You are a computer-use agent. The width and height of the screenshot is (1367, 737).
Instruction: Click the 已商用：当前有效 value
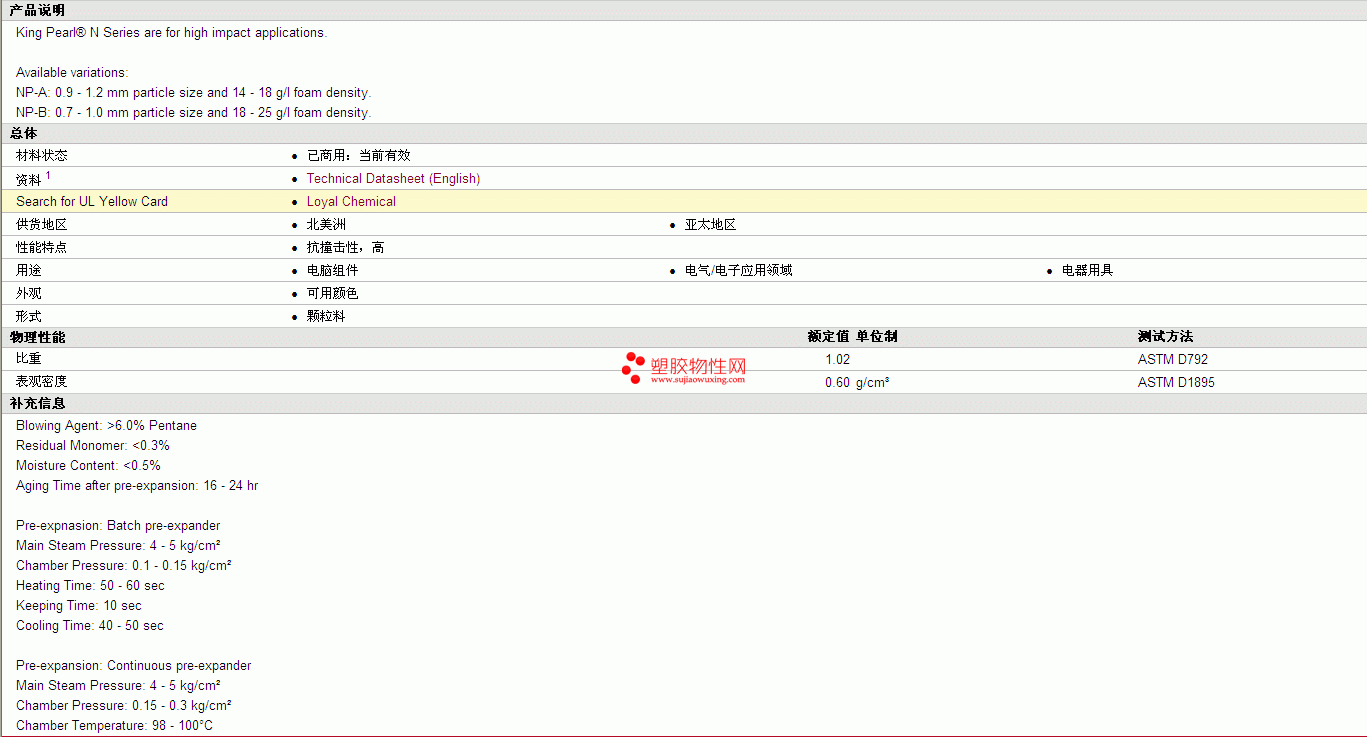pos(359,155)
